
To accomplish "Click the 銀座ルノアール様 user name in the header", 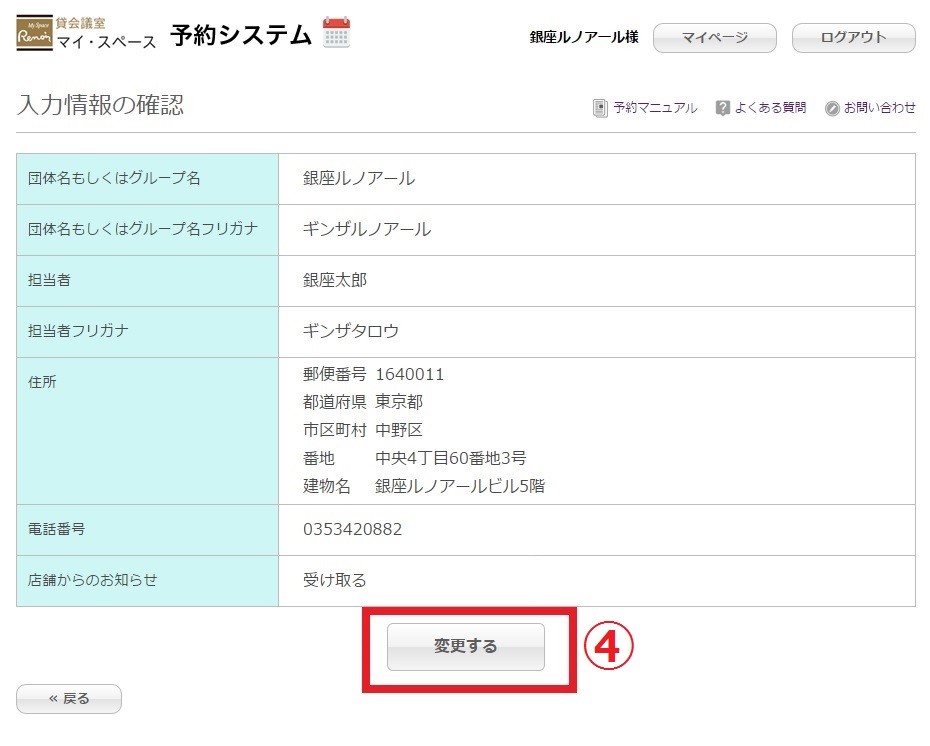I will coord(584,38).
